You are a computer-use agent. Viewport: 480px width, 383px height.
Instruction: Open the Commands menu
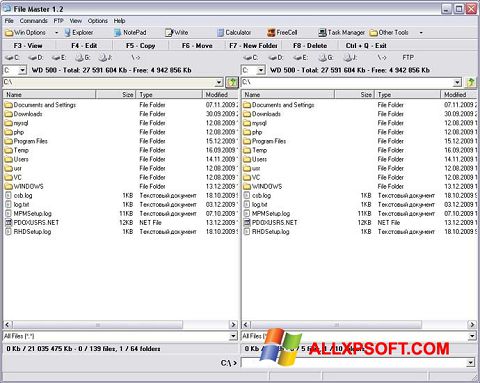(33, 21)
